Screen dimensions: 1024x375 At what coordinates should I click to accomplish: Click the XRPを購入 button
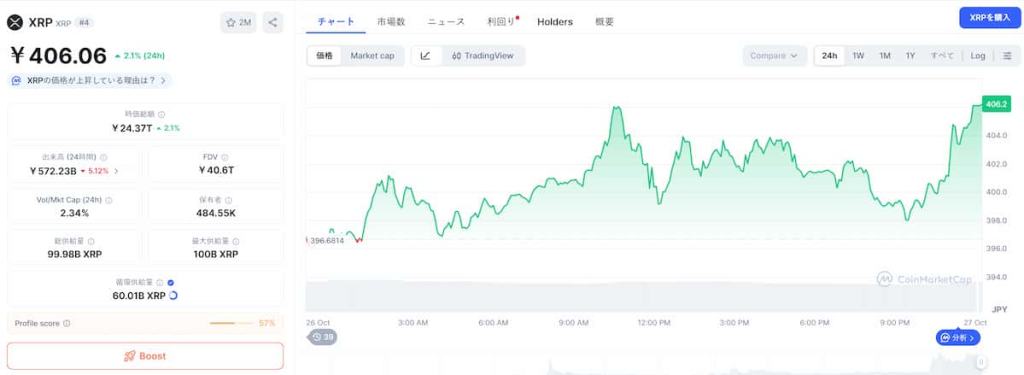click(x=990, y=18)
